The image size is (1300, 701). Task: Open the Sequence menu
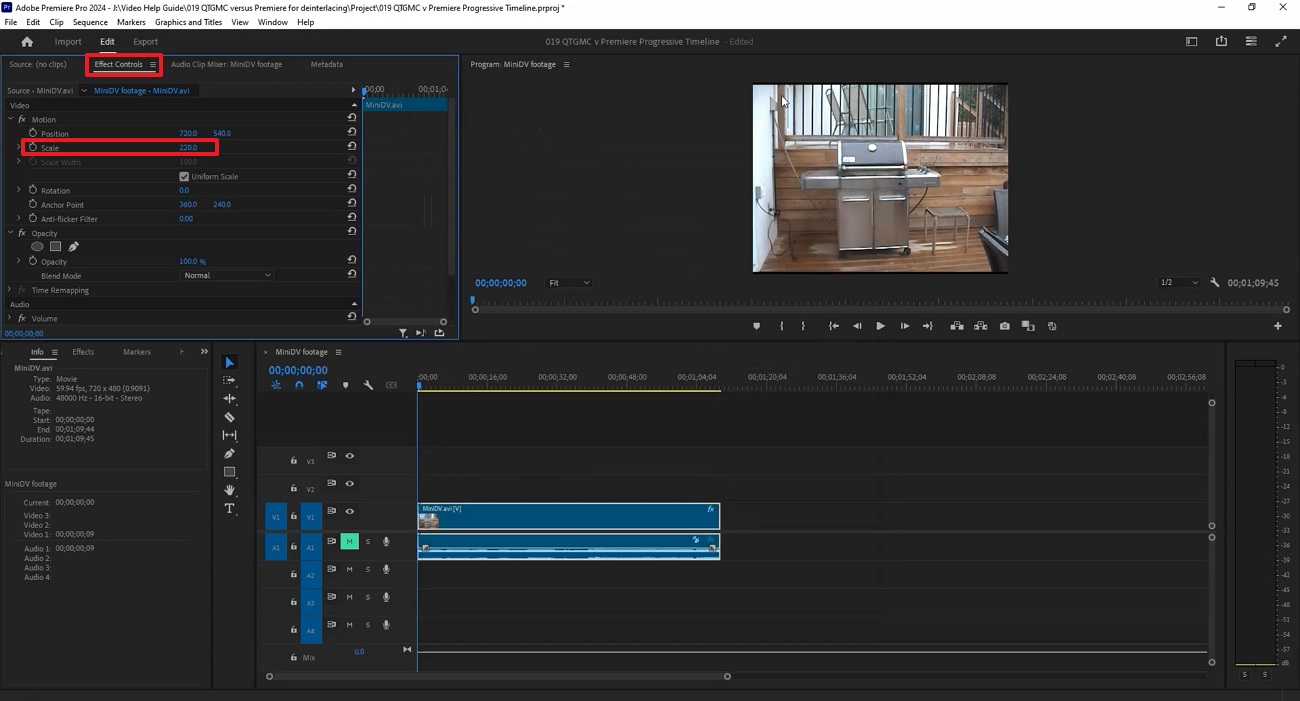point(90,22)
